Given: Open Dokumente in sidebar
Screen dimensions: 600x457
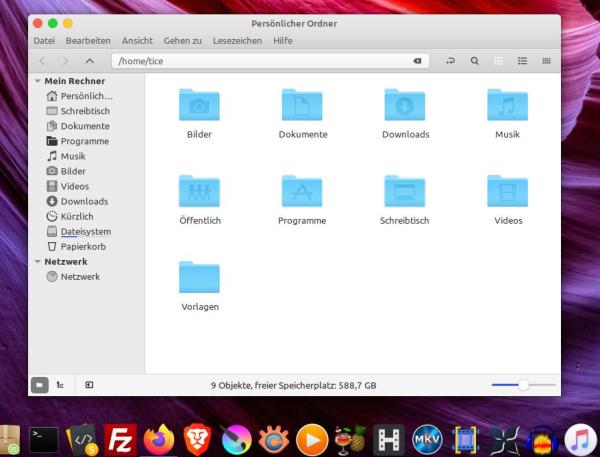Looking at the screenshot, I should (x=78, y=126).
